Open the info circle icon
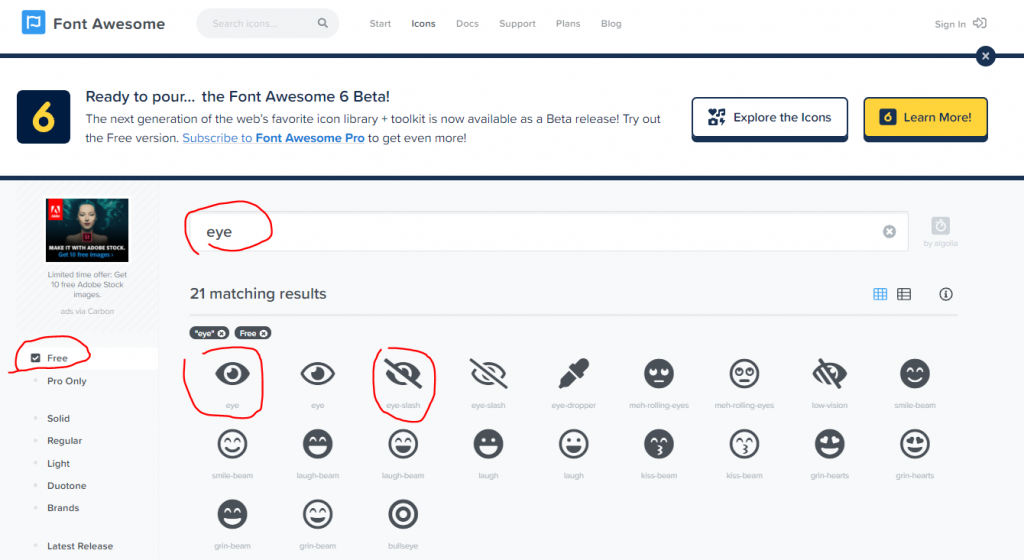The image size is (1024, 560). [946, 294]
